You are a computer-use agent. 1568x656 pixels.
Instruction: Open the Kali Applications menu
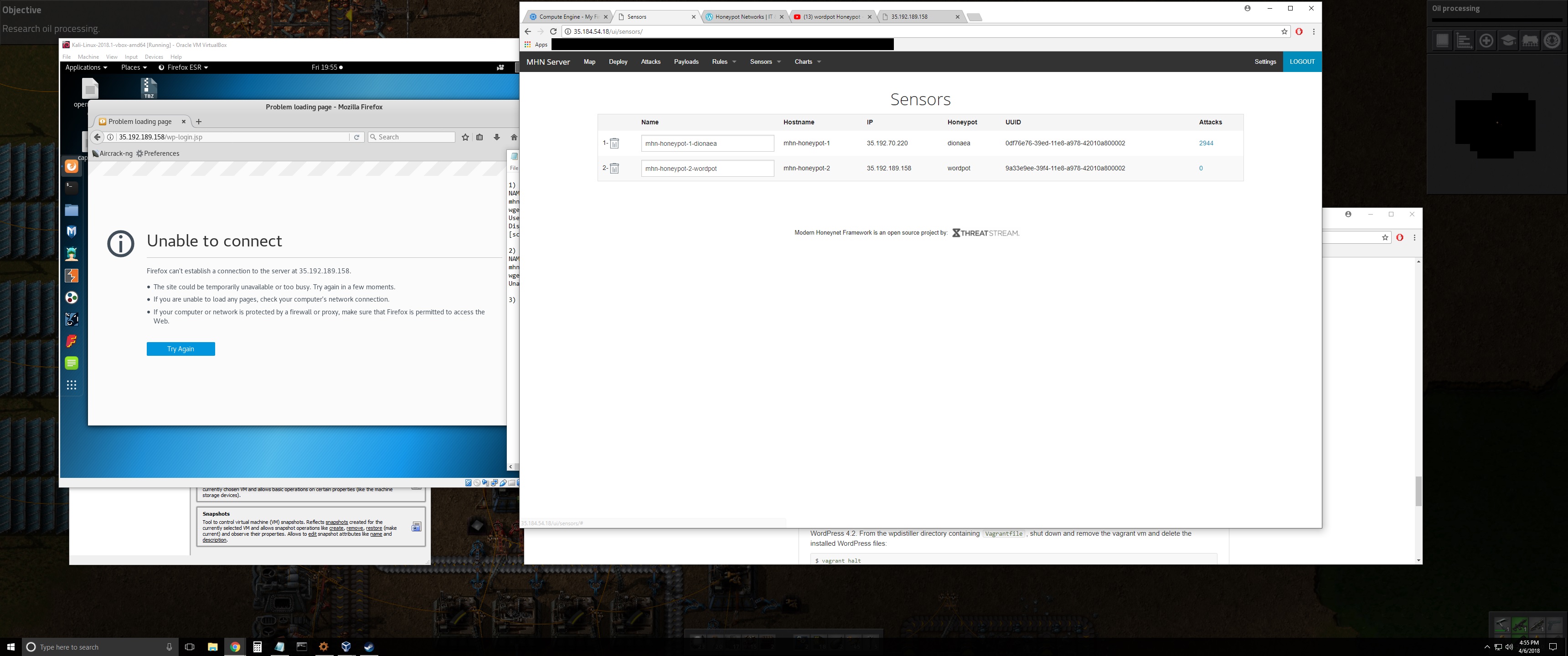(x=86, y=67)
